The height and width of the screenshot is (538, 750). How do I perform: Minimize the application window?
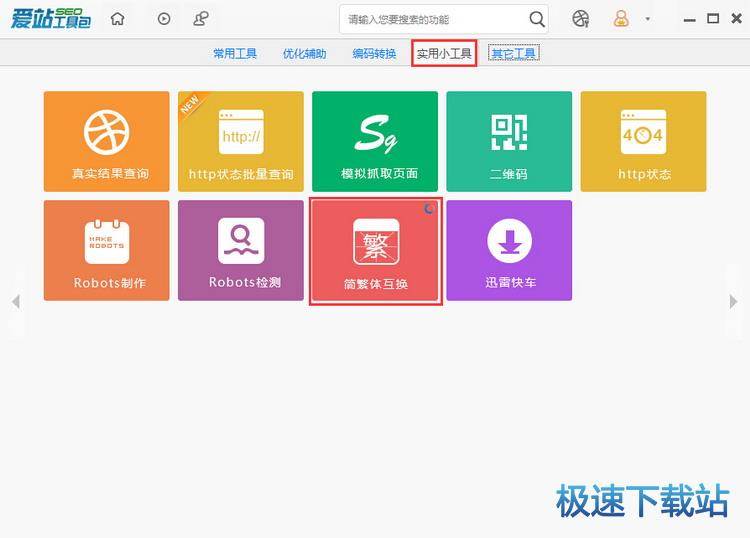(x=689, y=20)
